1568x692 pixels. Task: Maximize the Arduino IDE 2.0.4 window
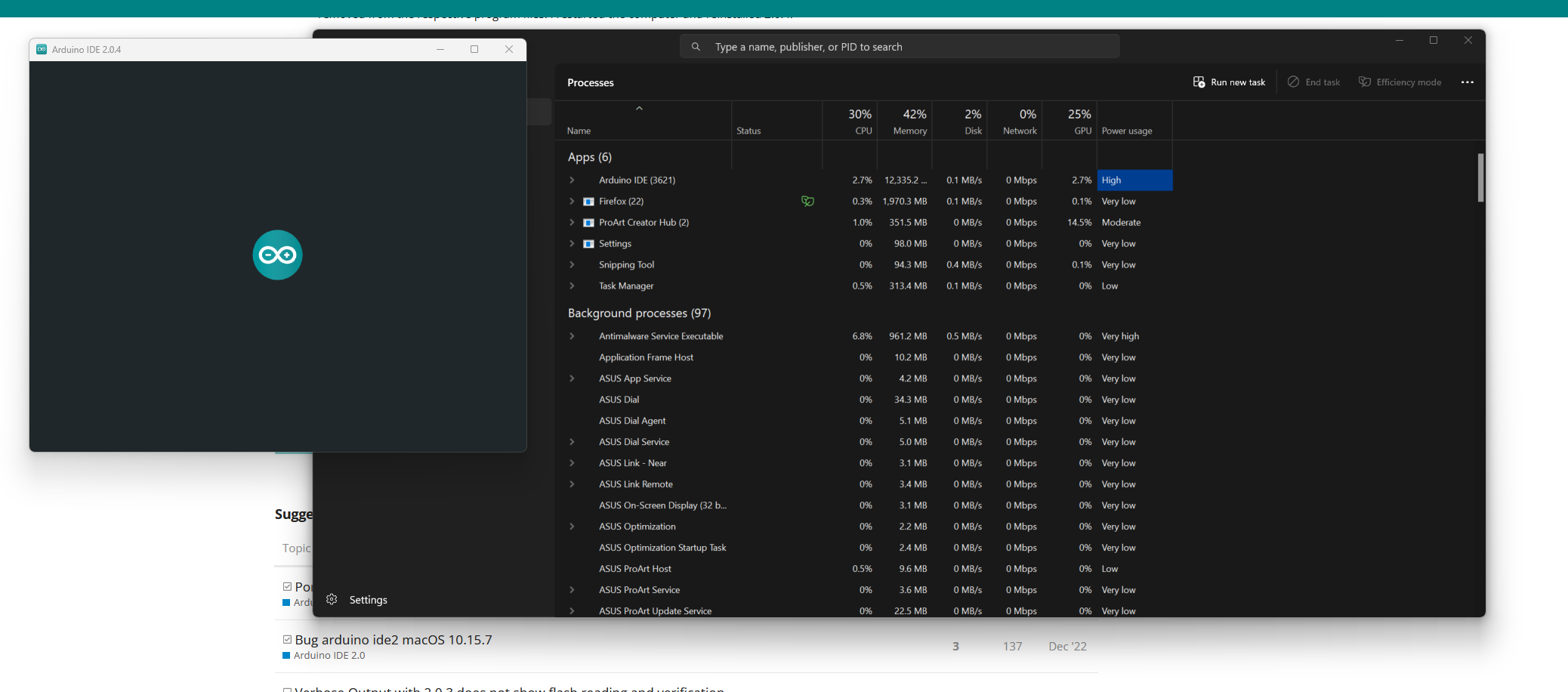[x=474, y=49]
